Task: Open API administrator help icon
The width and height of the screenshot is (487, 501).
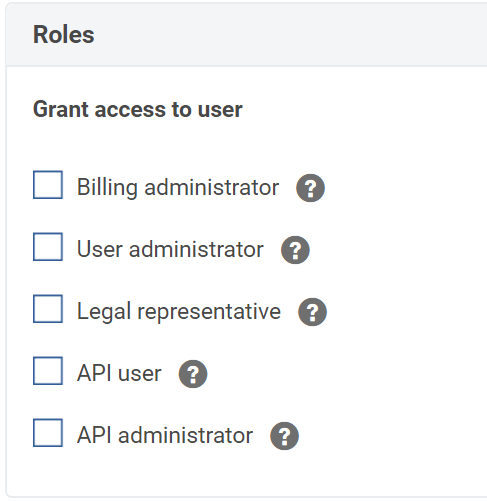Action: [x=284, y=436]
